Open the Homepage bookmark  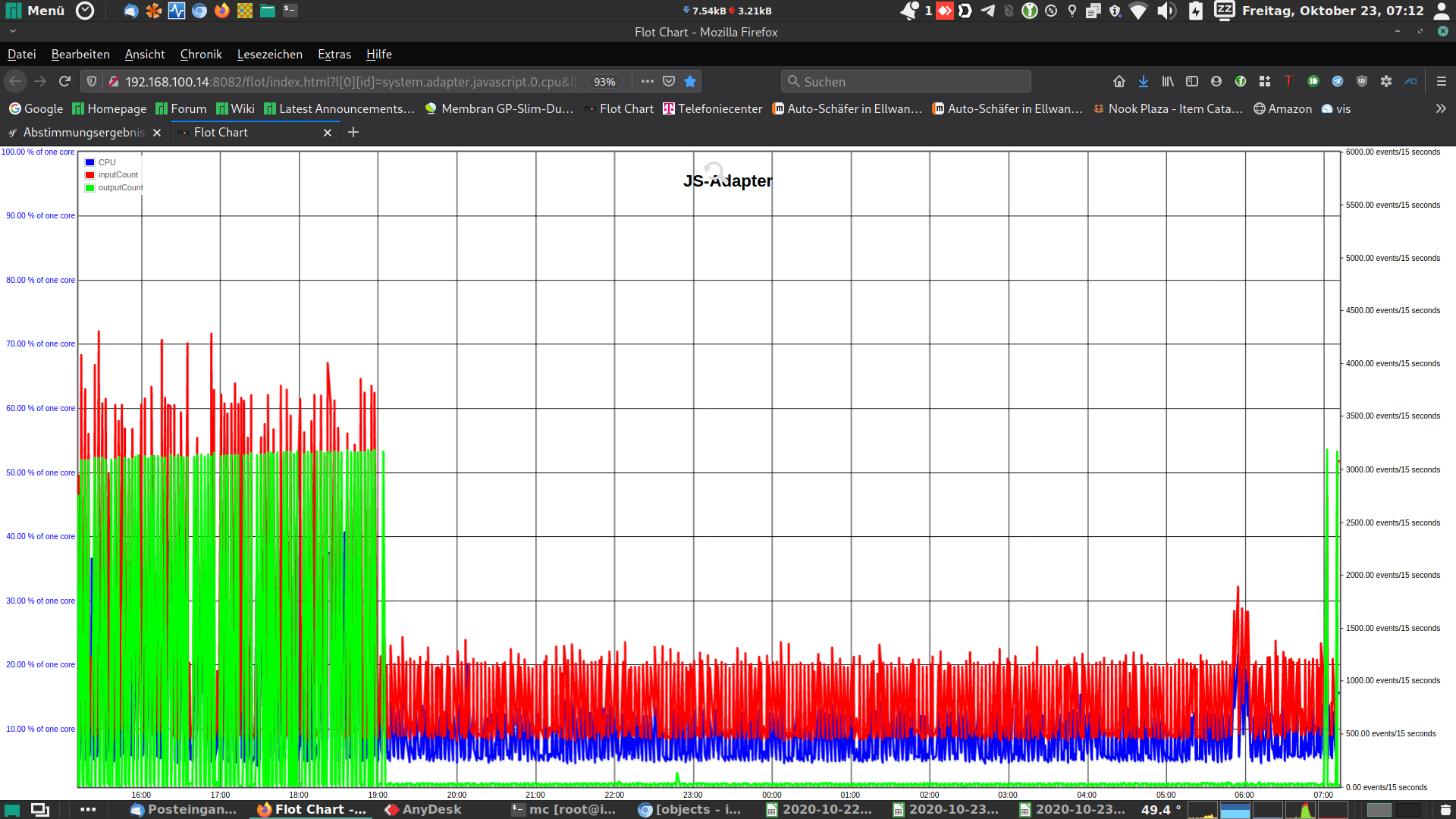click(109, 108)
